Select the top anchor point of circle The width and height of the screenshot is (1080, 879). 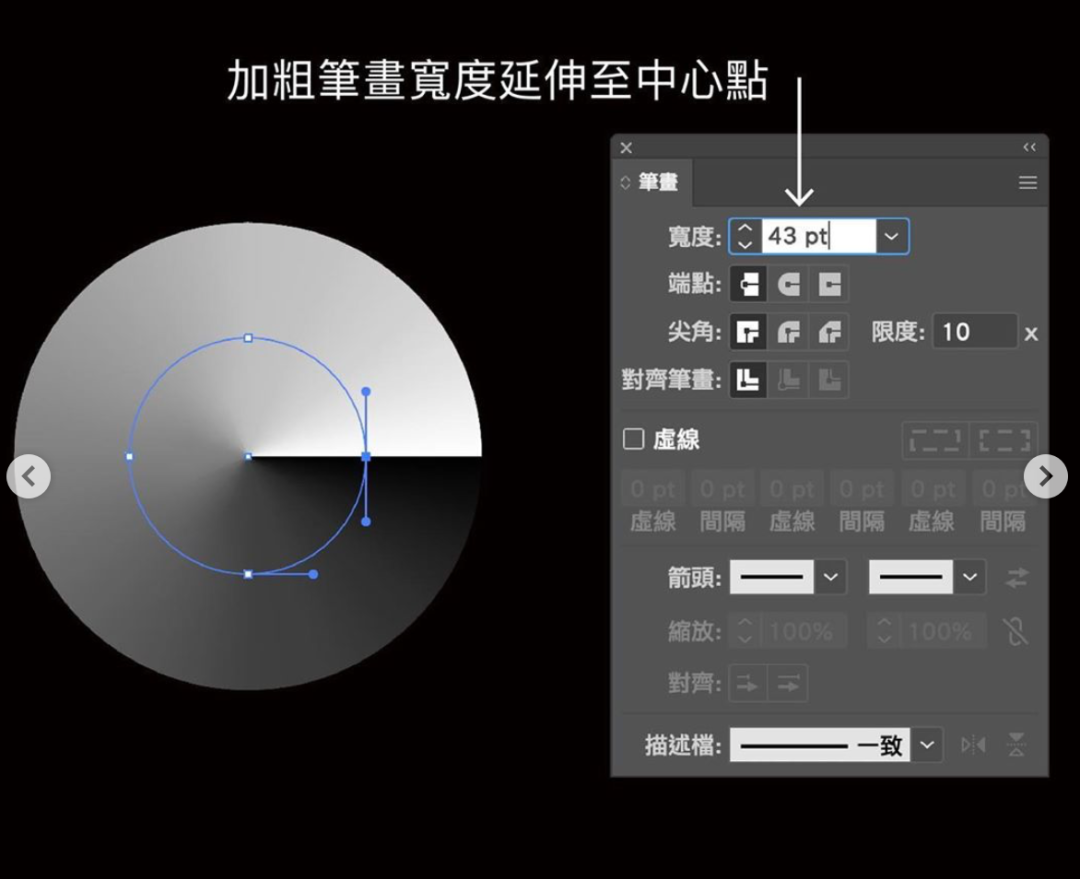(x=248, y=338)
